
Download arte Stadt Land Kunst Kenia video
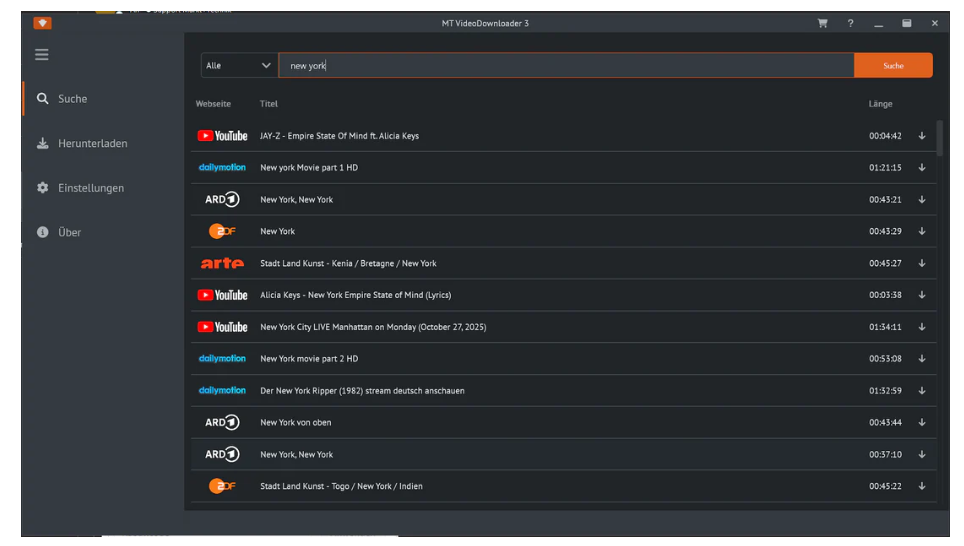pyautogui.click(x=922, y=263)
